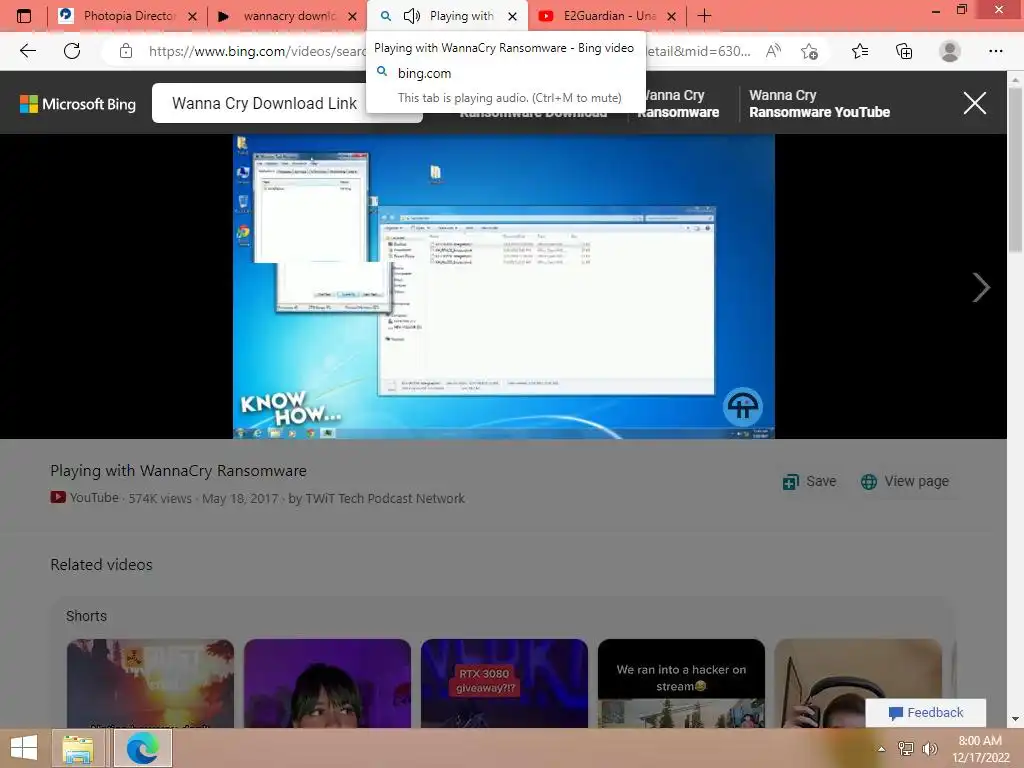This screenshot has width=1024, height=768.
Task: Select the Playing with WannaCry tab
Action: (447, 16)
